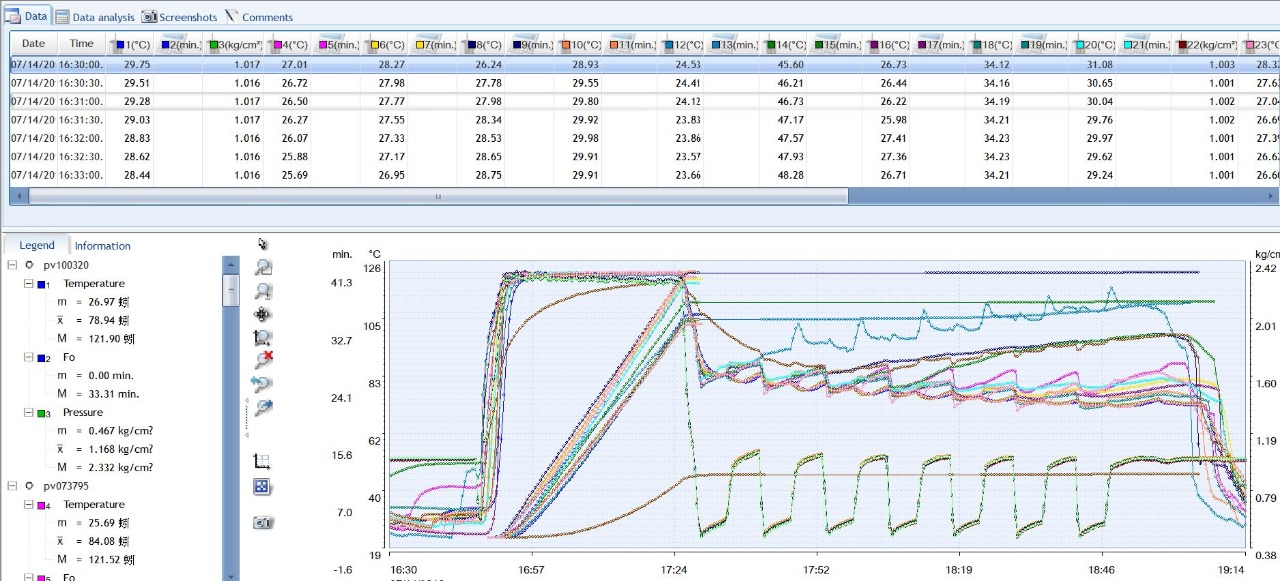This screenshot has height=581, width=1280.
Task: Click the chart axes settings icon
Action: click(262, 462)
